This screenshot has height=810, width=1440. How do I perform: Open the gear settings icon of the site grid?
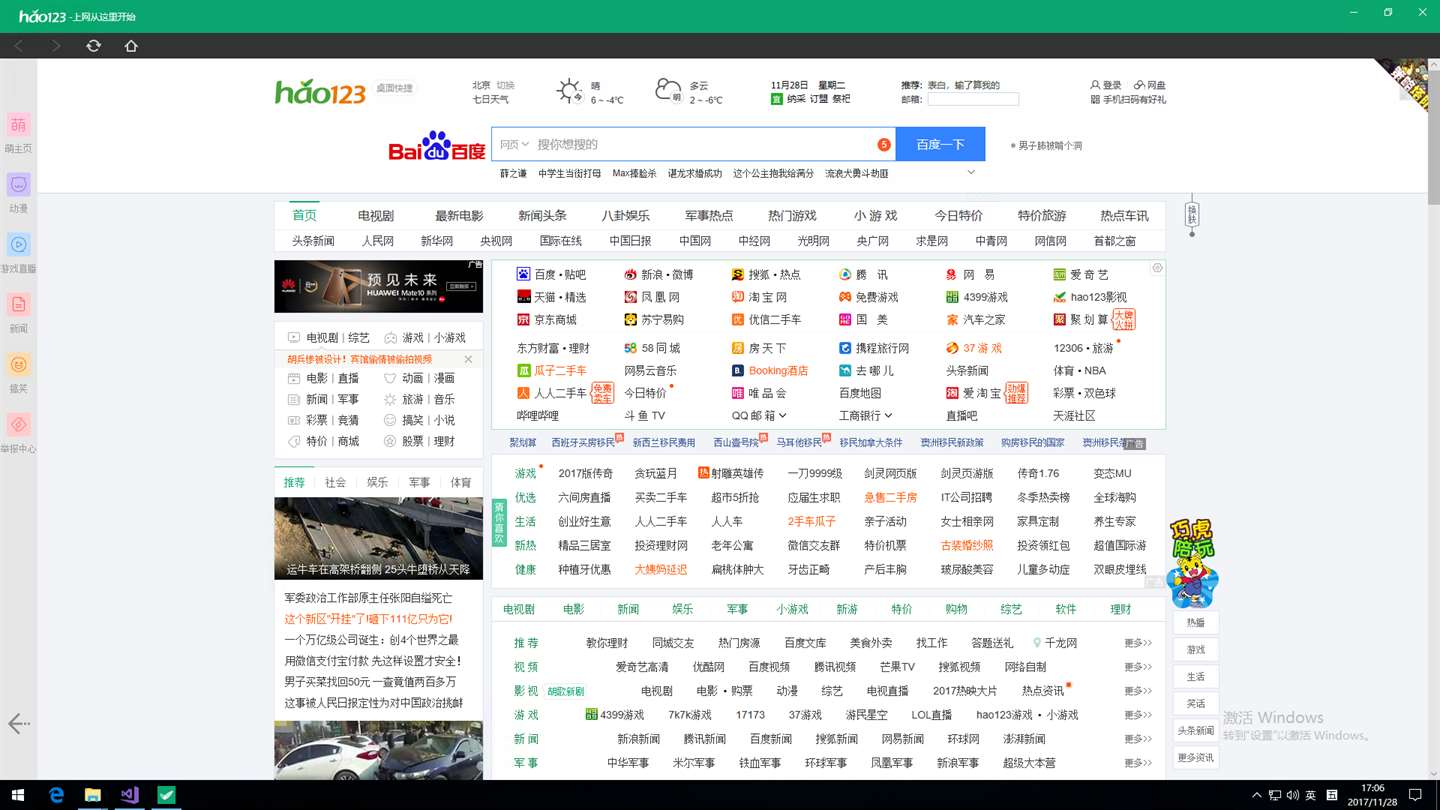(x=1157, y=268)
